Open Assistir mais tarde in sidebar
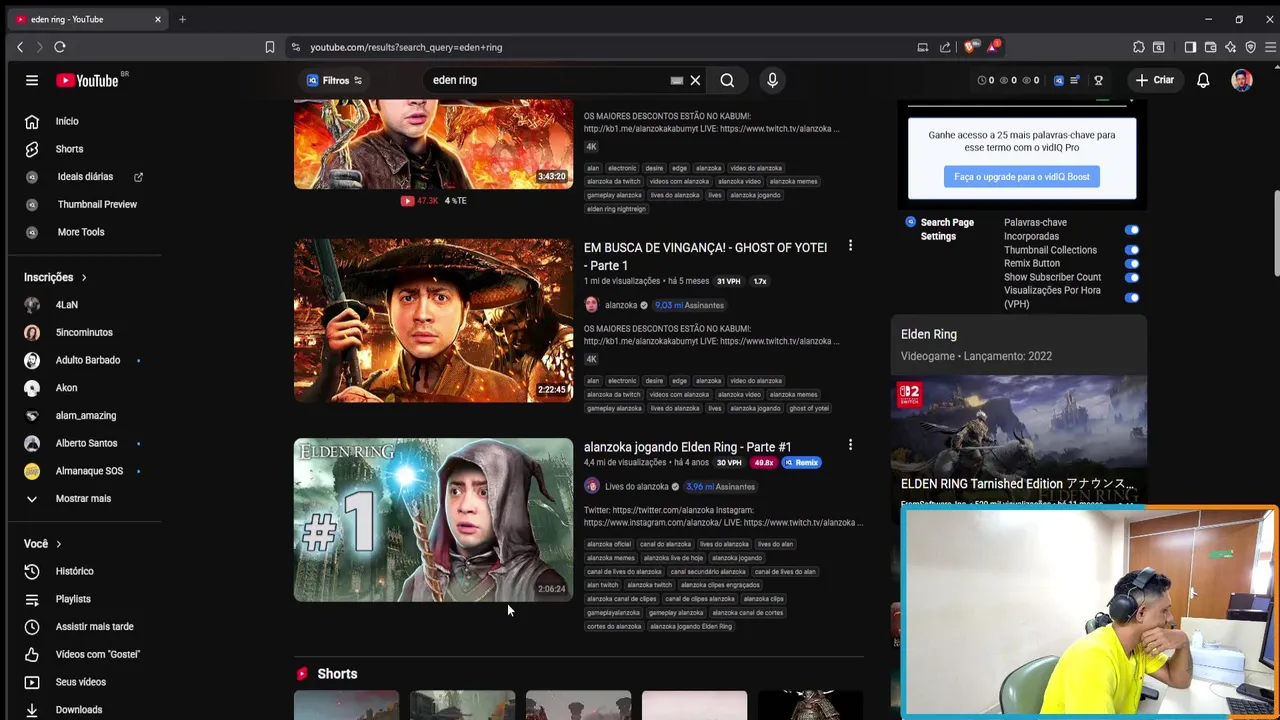 click(95, 627)
